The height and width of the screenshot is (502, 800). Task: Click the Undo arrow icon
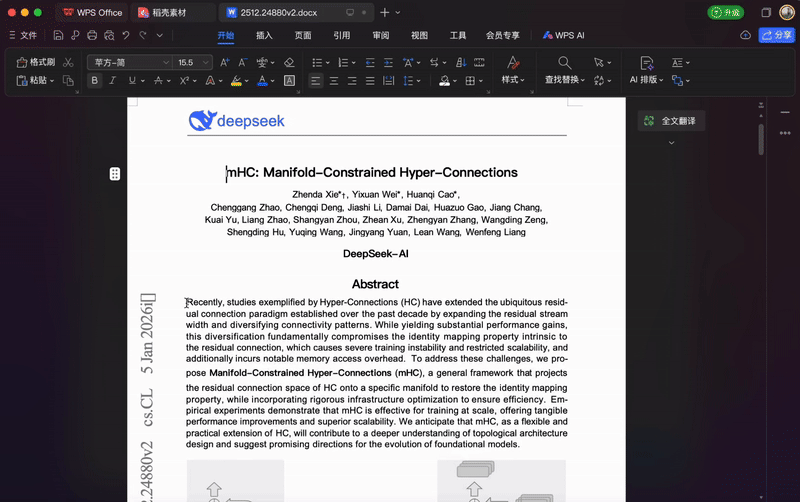[126, 35]
